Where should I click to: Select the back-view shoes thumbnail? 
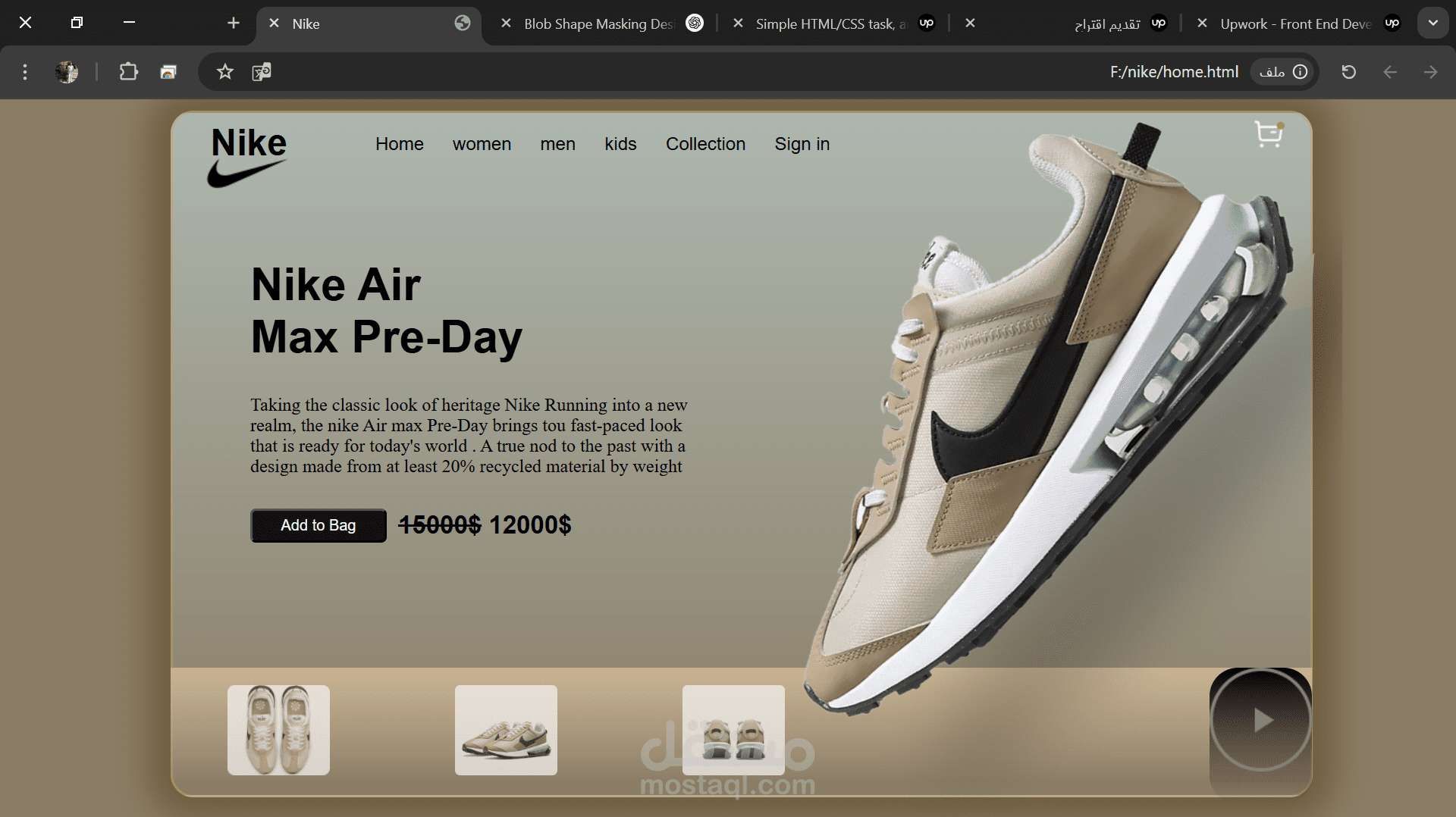[x=733, y=730]
